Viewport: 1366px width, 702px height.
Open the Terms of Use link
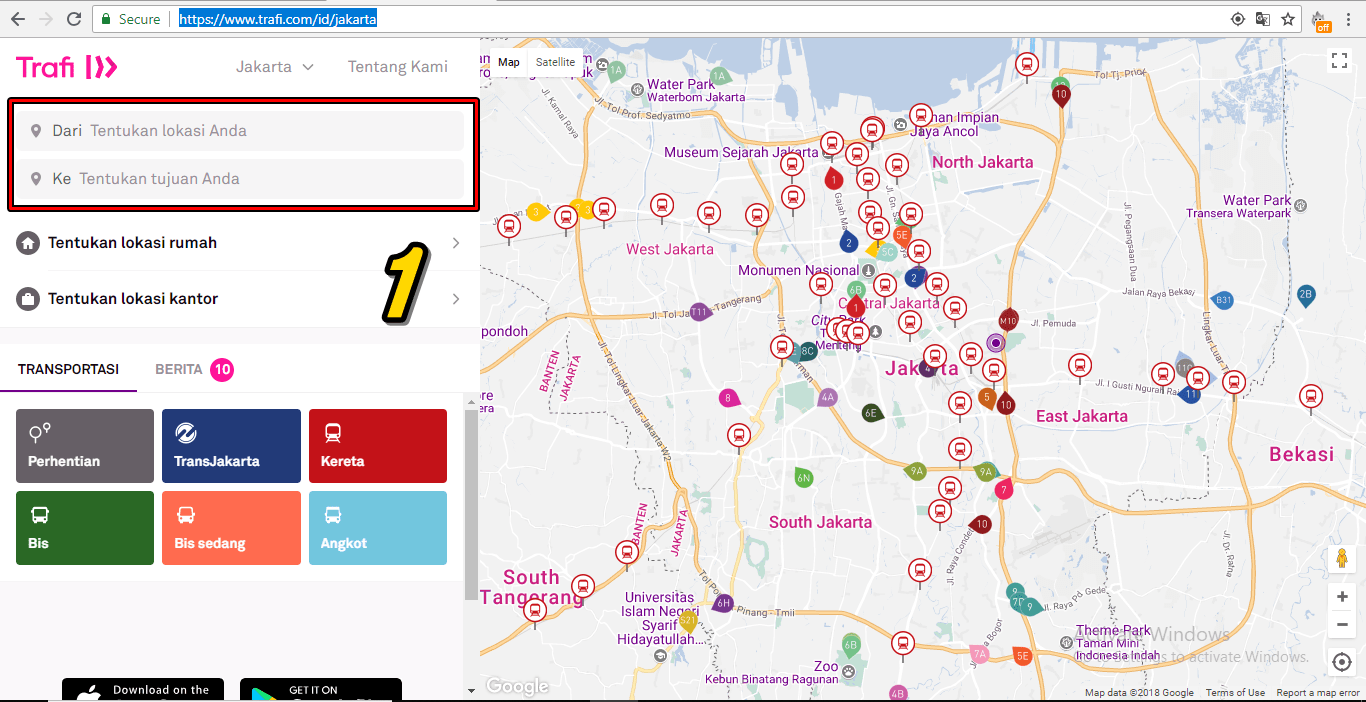click(1235, 693)
